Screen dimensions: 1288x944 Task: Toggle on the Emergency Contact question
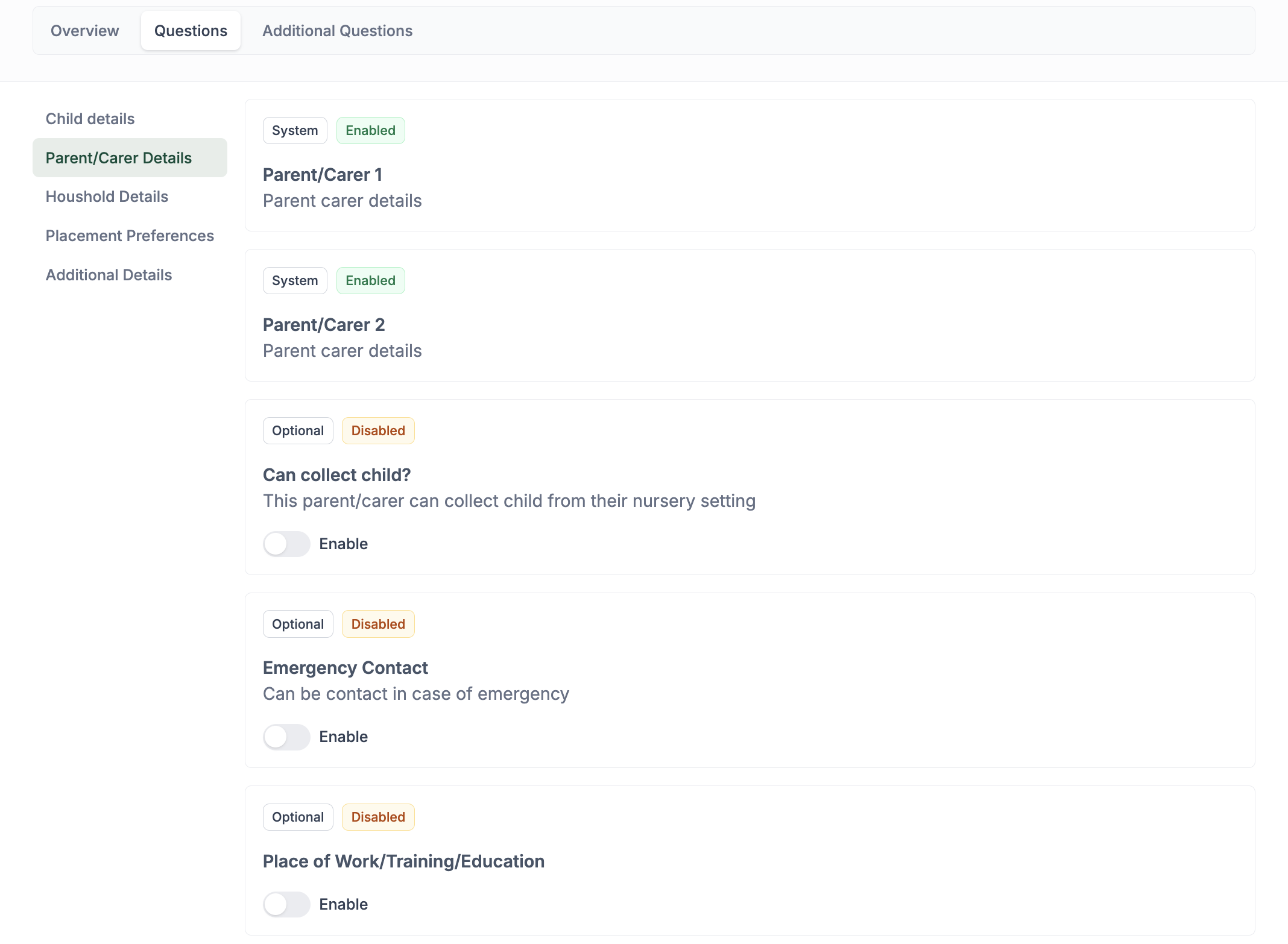pyautogui.click(x=286, y=737)
